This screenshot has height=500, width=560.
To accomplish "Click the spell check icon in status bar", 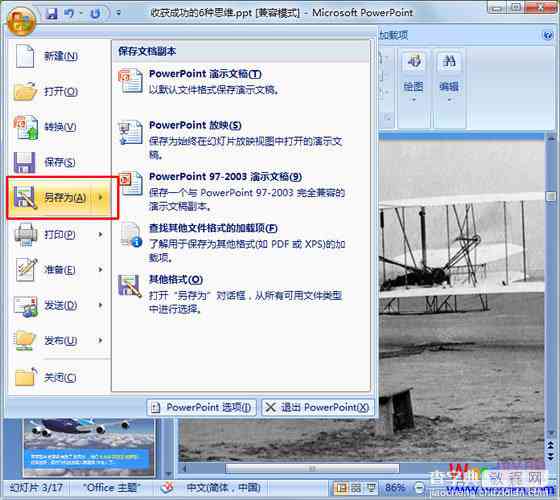I will click(x=167, y=488).
